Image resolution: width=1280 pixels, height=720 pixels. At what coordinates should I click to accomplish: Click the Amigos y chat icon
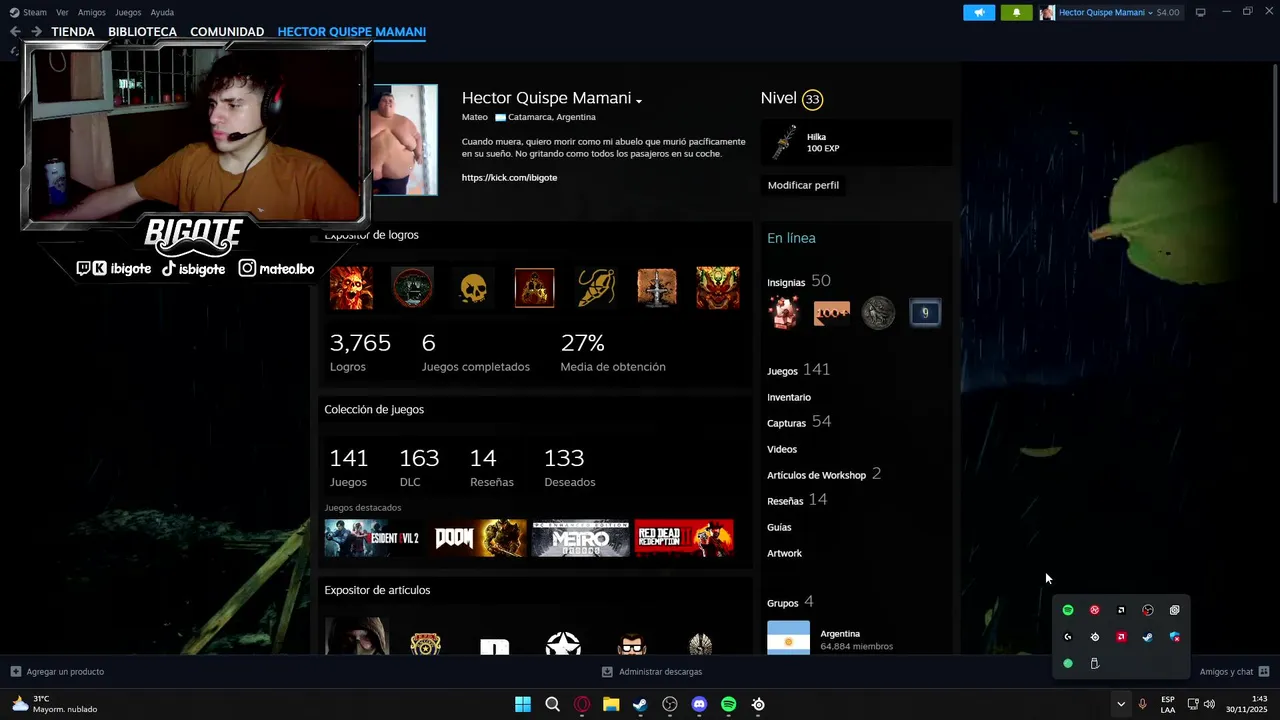pos(1264,672)
